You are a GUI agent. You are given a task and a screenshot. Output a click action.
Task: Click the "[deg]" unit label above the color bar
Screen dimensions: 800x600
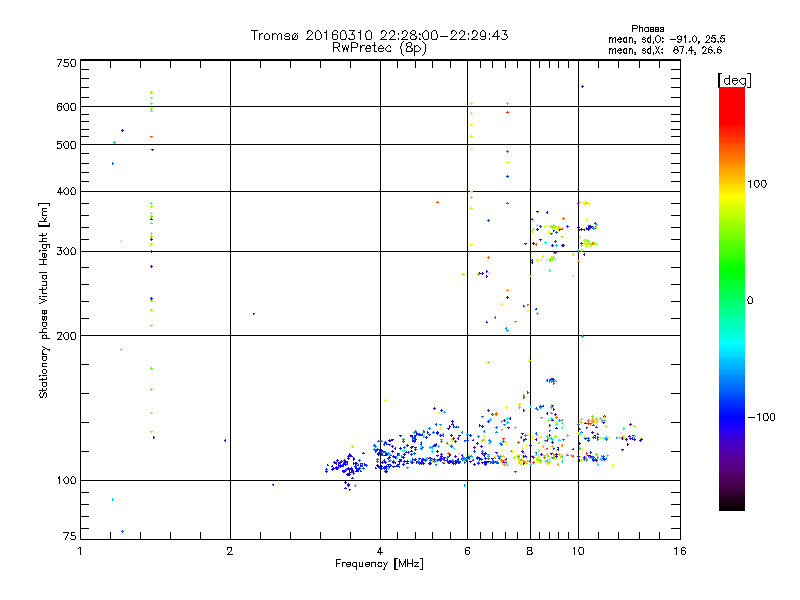tap(734, 80)
